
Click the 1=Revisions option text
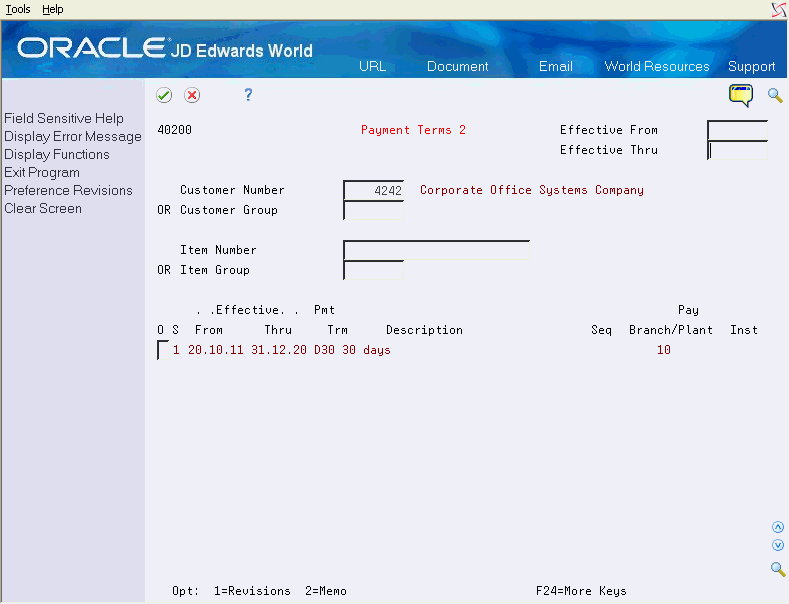pyautogui.click(x=252, y=591)
